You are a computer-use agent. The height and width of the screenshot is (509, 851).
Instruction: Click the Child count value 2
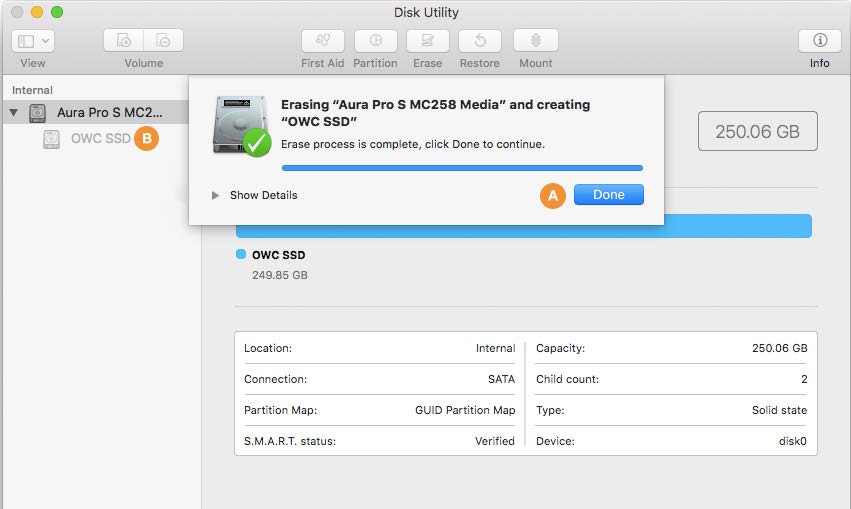[x=804, y=379]
